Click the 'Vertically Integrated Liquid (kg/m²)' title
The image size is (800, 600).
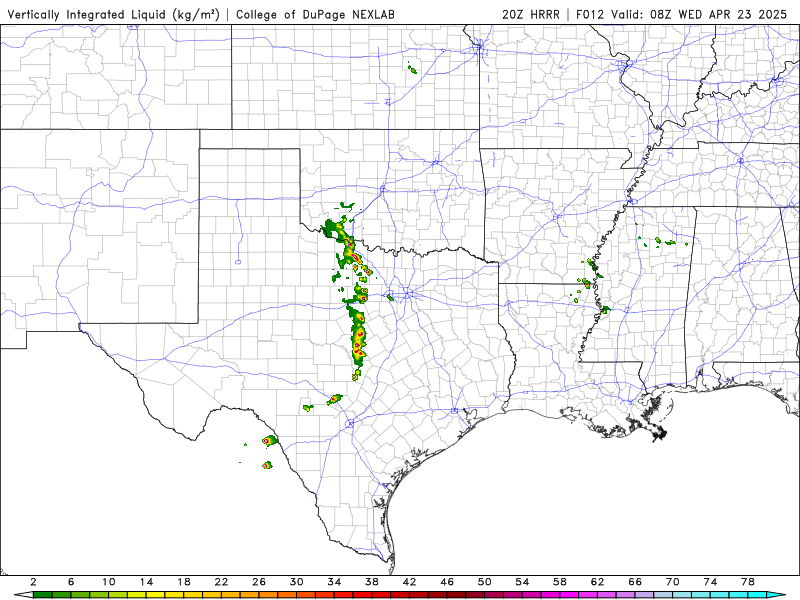point(113,14)
